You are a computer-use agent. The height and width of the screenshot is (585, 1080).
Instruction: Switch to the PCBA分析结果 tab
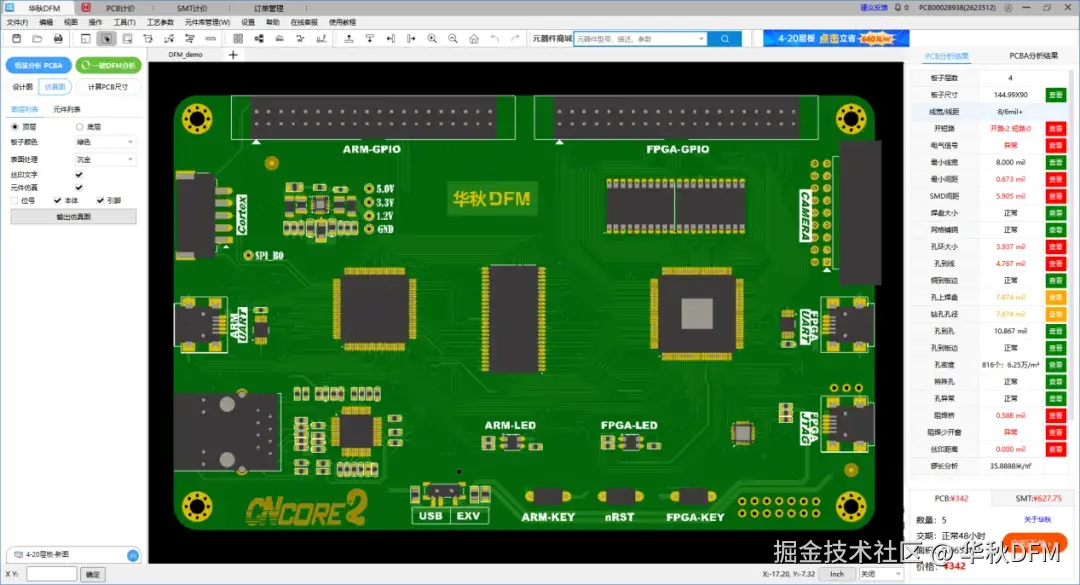(1033, 56)
